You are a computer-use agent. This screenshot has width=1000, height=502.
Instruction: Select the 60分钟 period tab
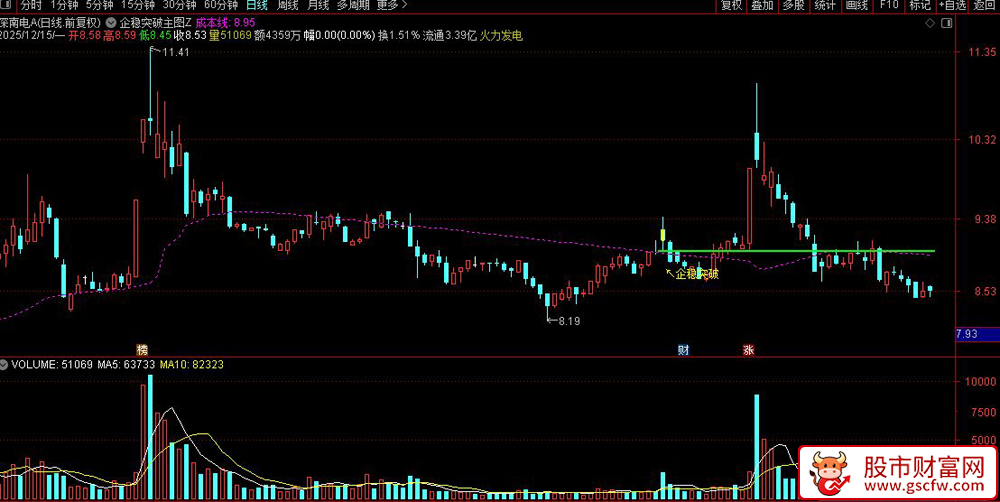click(221, 5)
